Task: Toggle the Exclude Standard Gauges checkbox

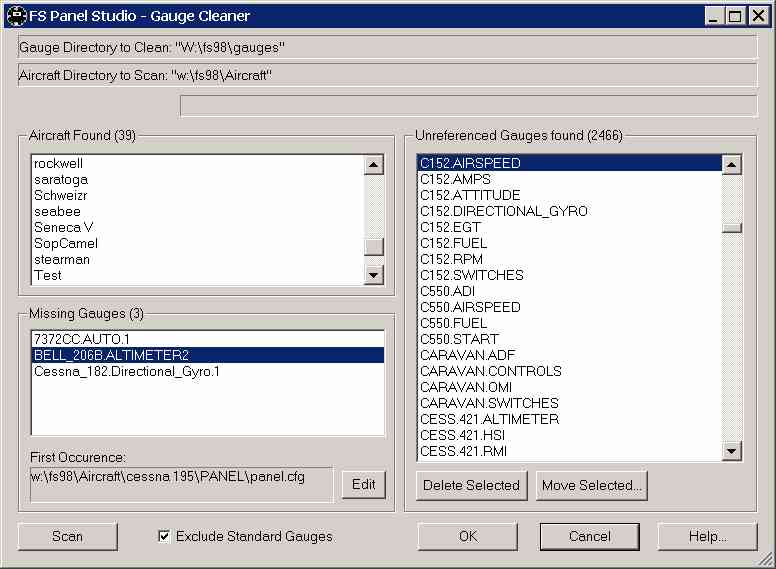Action: click(164, 536)
